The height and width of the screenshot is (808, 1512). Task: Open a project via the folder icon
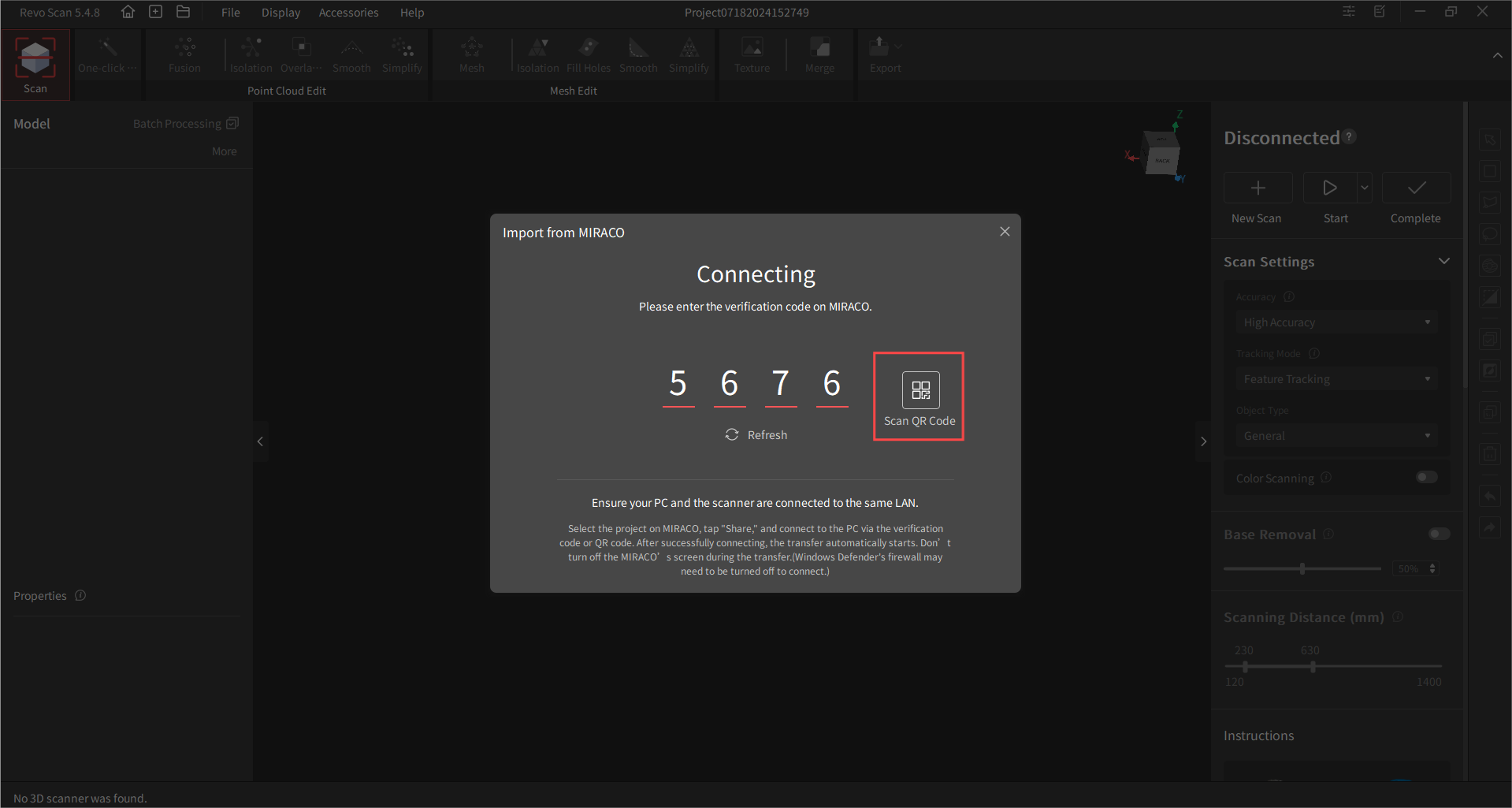coord(183,12)
